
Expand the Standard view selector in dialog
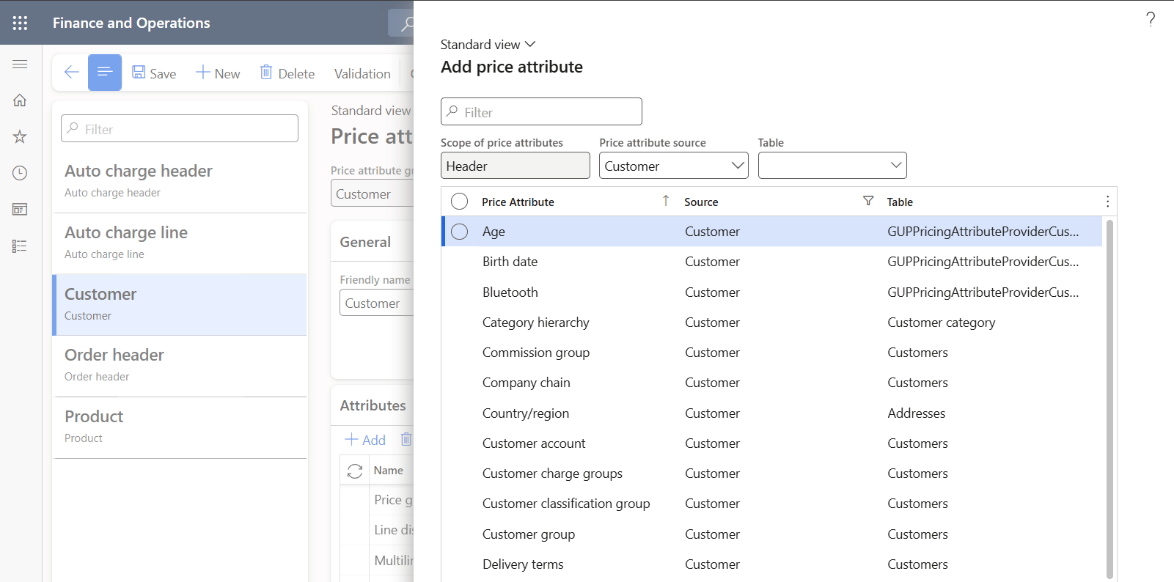488,44
